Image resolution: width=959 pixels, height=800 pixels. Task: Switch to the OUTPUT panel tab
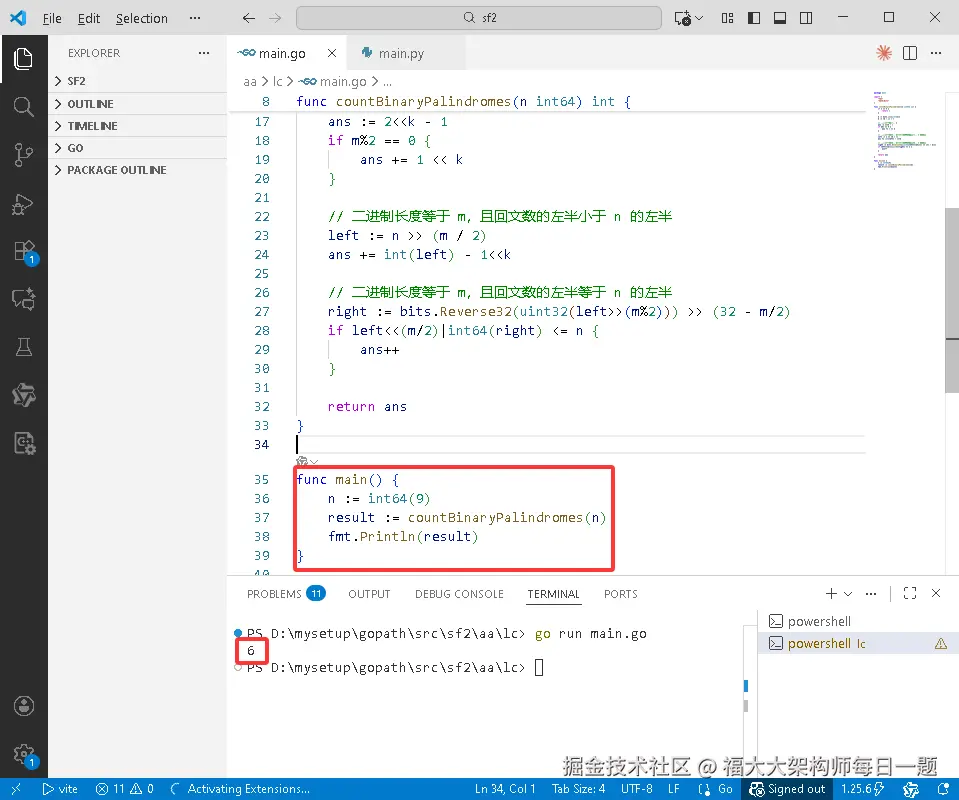pyautogui.click(x=369, y=594)
